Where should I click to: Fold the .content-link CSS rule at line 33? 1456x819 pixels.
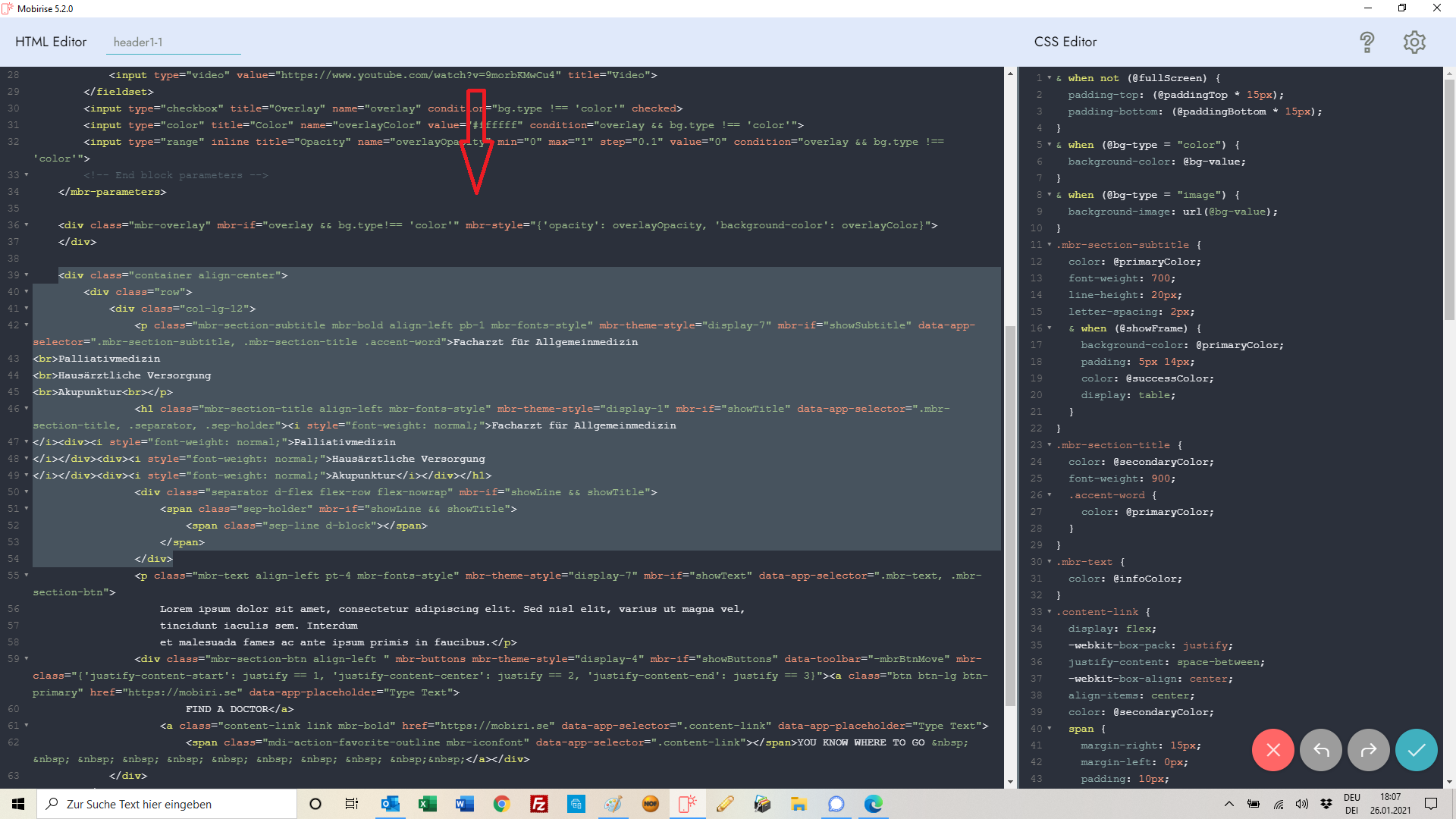click(1050, 612)
